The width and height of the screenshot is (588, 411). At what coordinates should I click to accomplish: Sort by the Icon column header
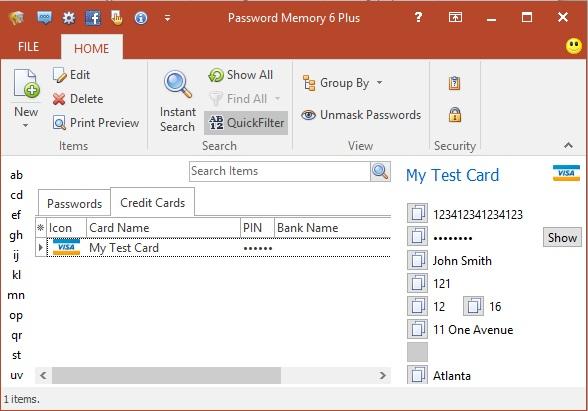click(x=66, y=228)
